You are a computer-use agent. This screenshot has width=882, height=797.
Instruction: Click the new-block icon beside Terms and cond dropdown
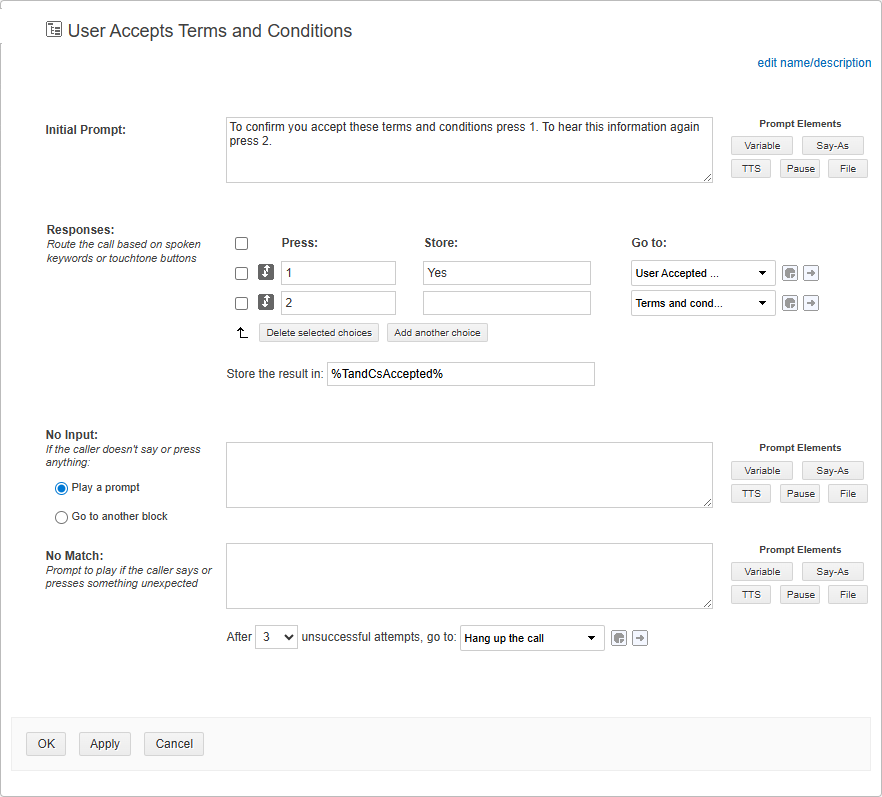[790, 303]
